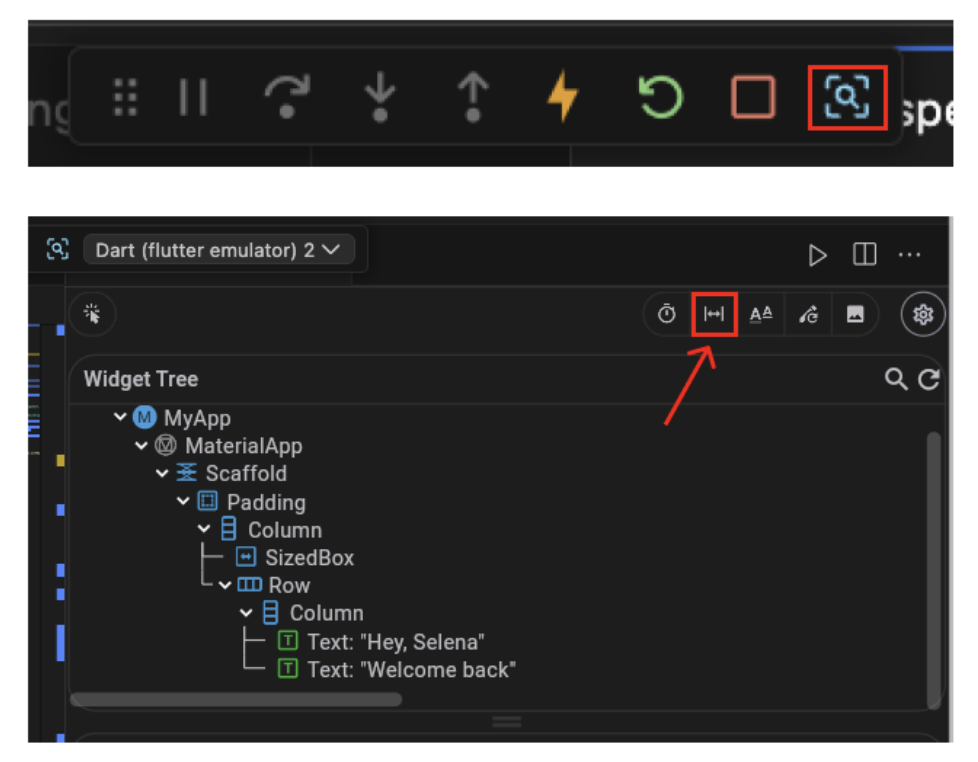
Task: Collapse the Column node under Row
Action: [x=246, y=613]
